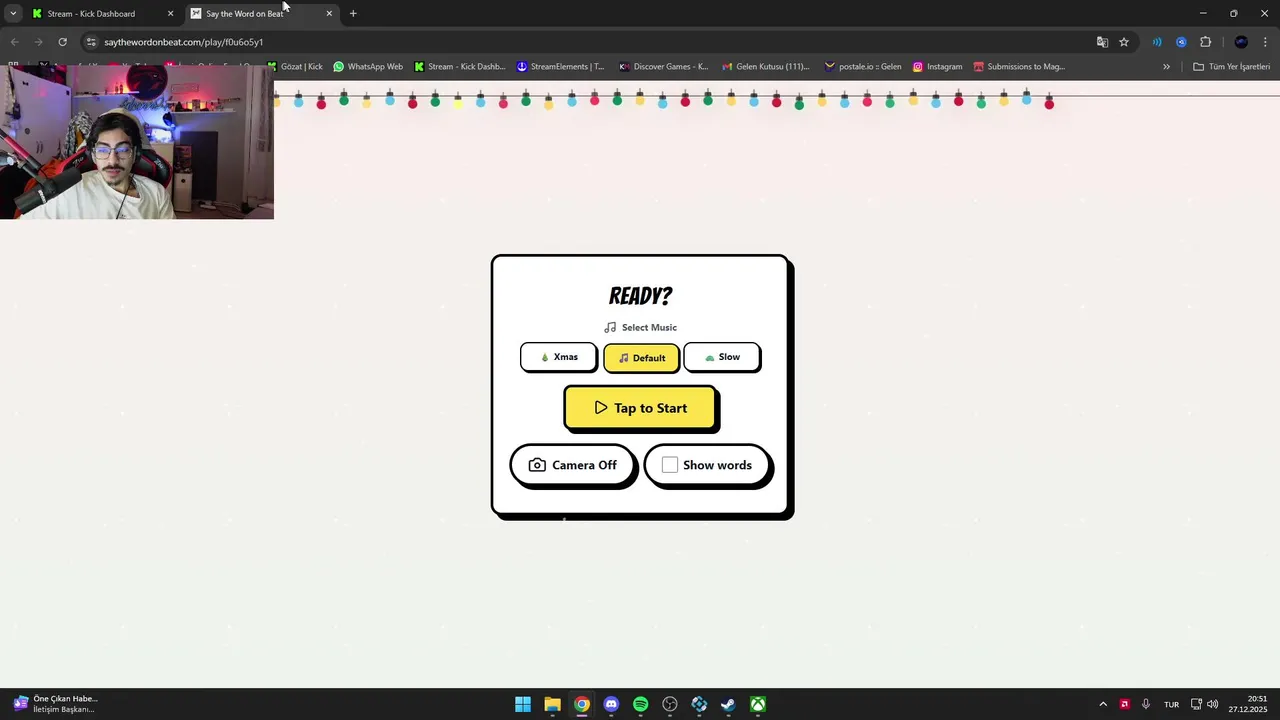Open Discord from the taskbar
This screenshot has height=720, width=1280.
(x=611, y=704)
